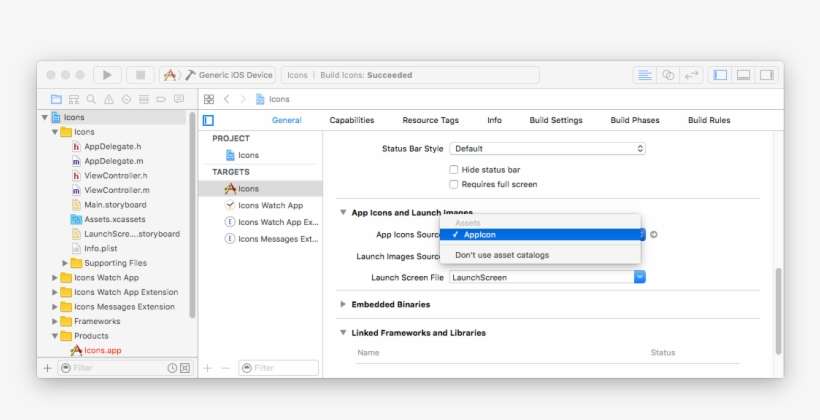Click the project navigator Filter field
Image resolution: width=820 pixels, height=420 pixels.
tap(110, 368)
